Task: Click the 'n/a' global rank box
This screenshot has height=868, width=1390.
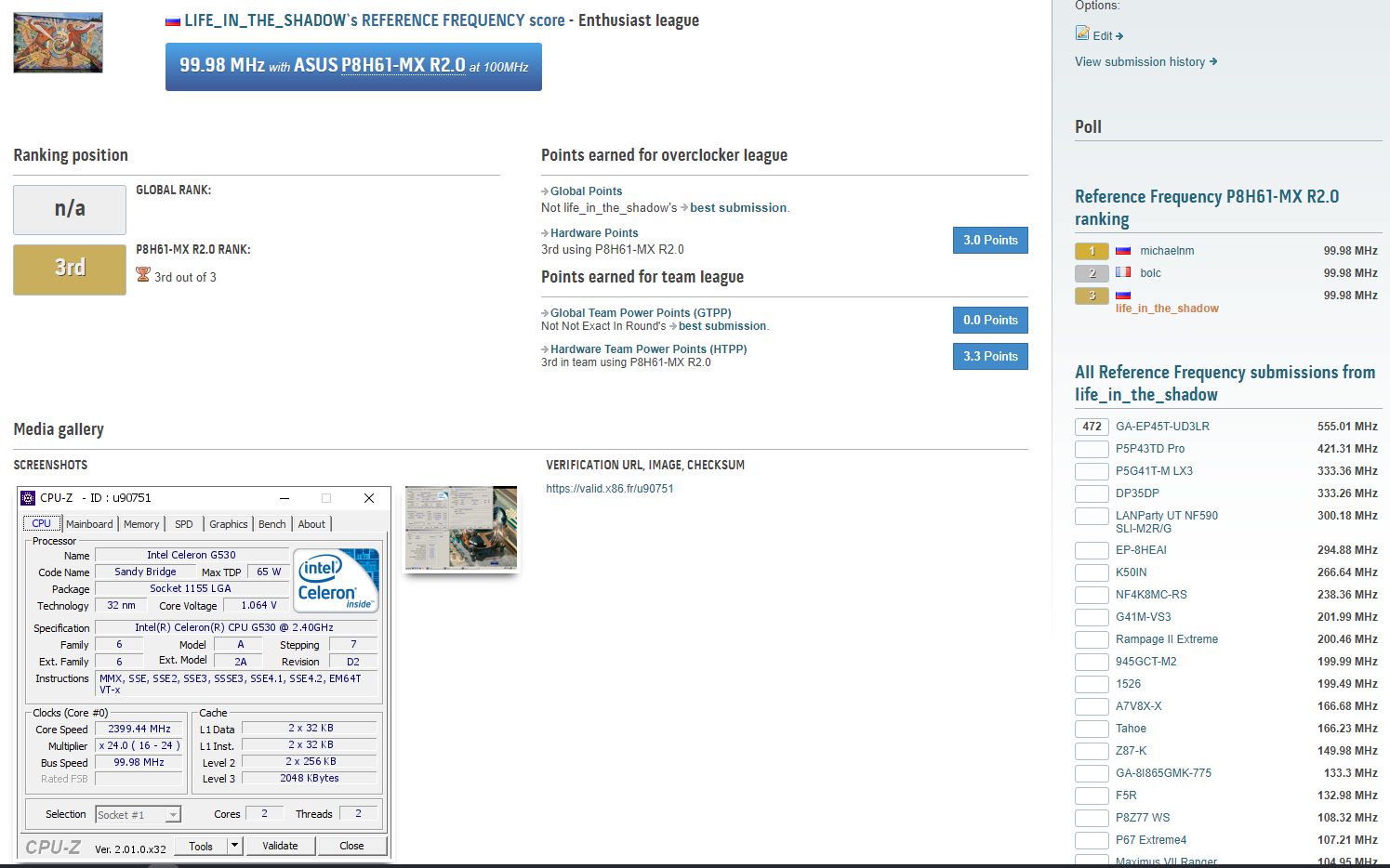Action: click(x=70, y=209)
